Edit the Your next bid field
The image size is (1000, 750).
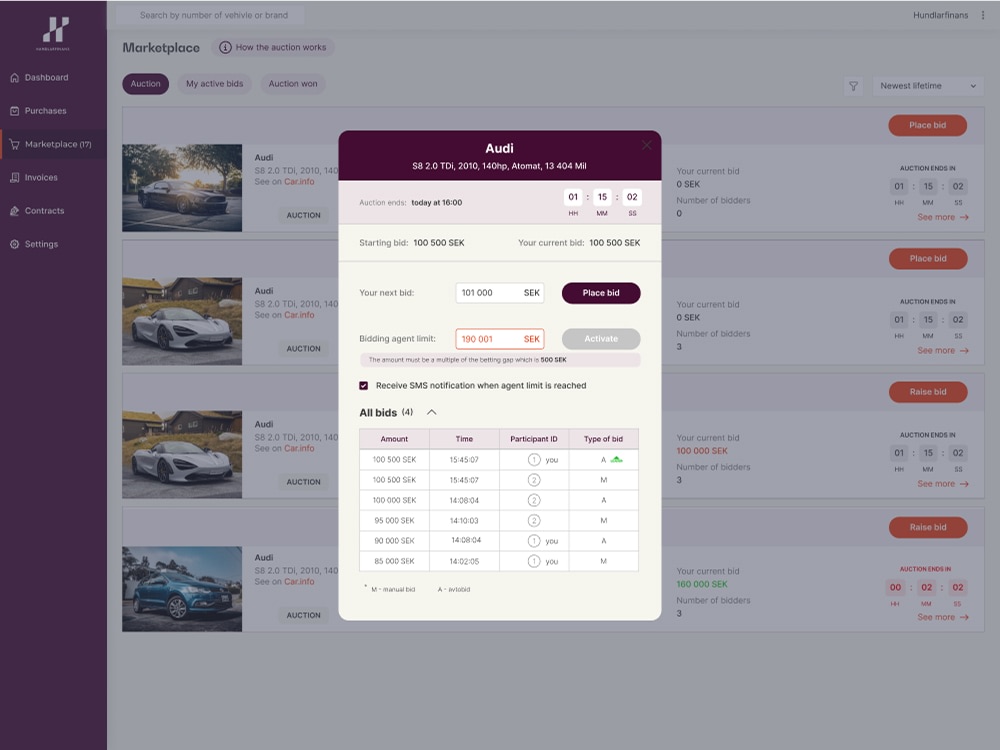[499, 293]
